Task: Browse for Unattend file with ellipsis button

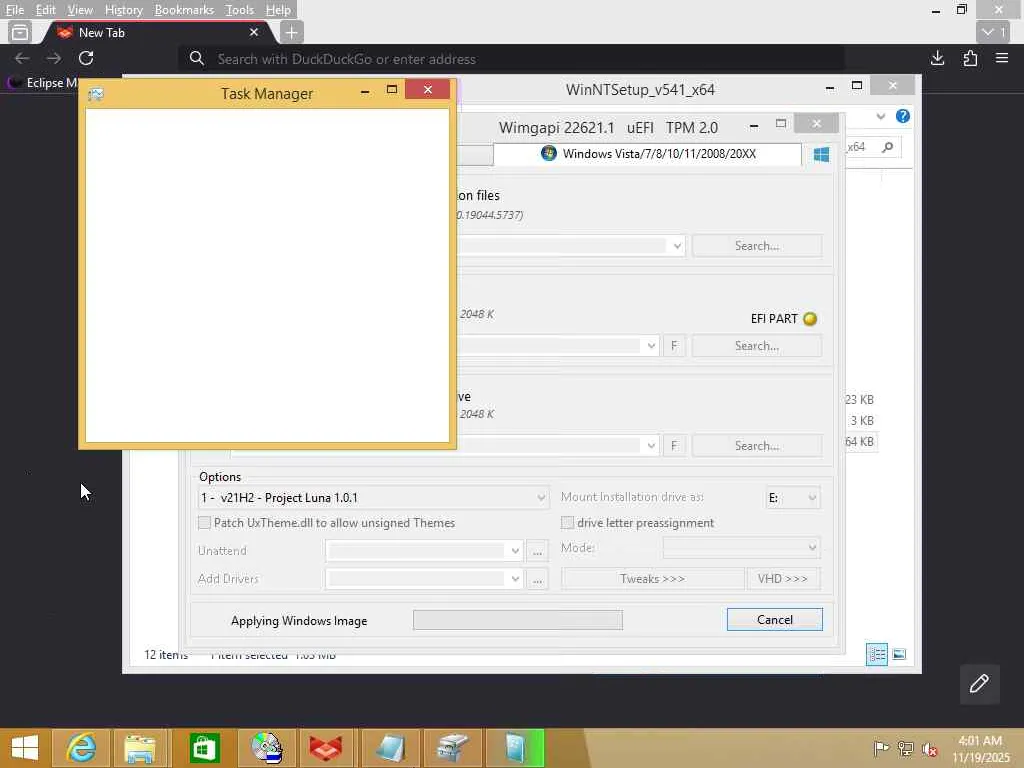Action: [x=537, y=551]
